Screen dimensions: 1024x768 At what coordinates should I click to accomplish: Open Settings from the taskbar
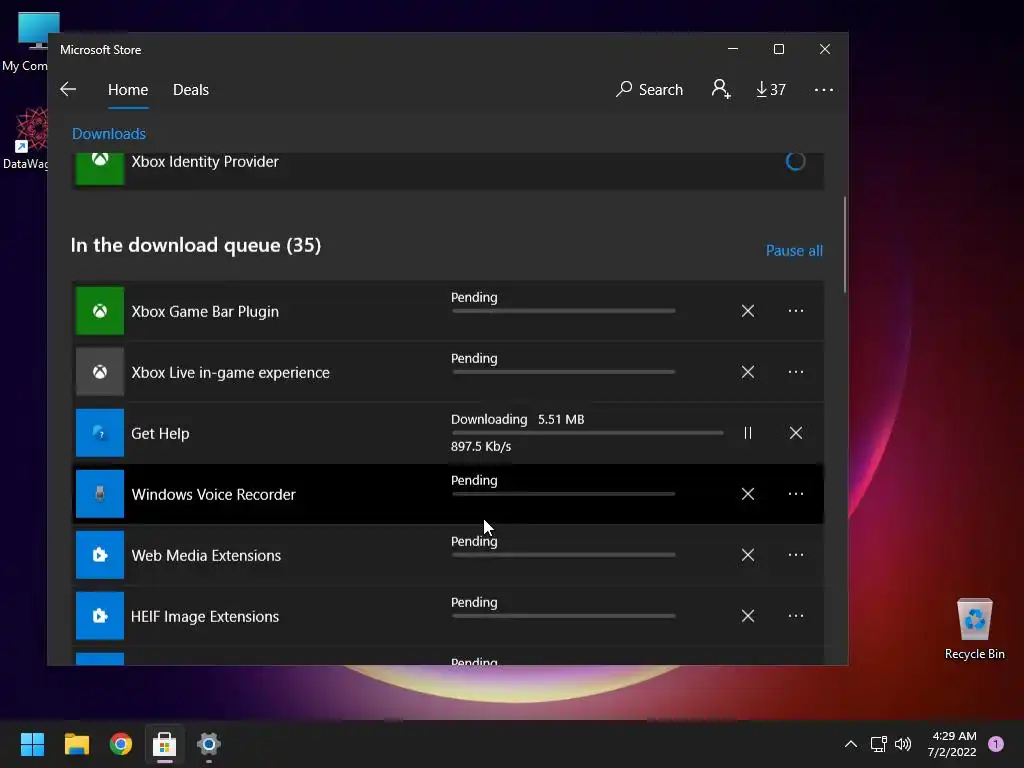pyautogui.click(x=209, y=744)
